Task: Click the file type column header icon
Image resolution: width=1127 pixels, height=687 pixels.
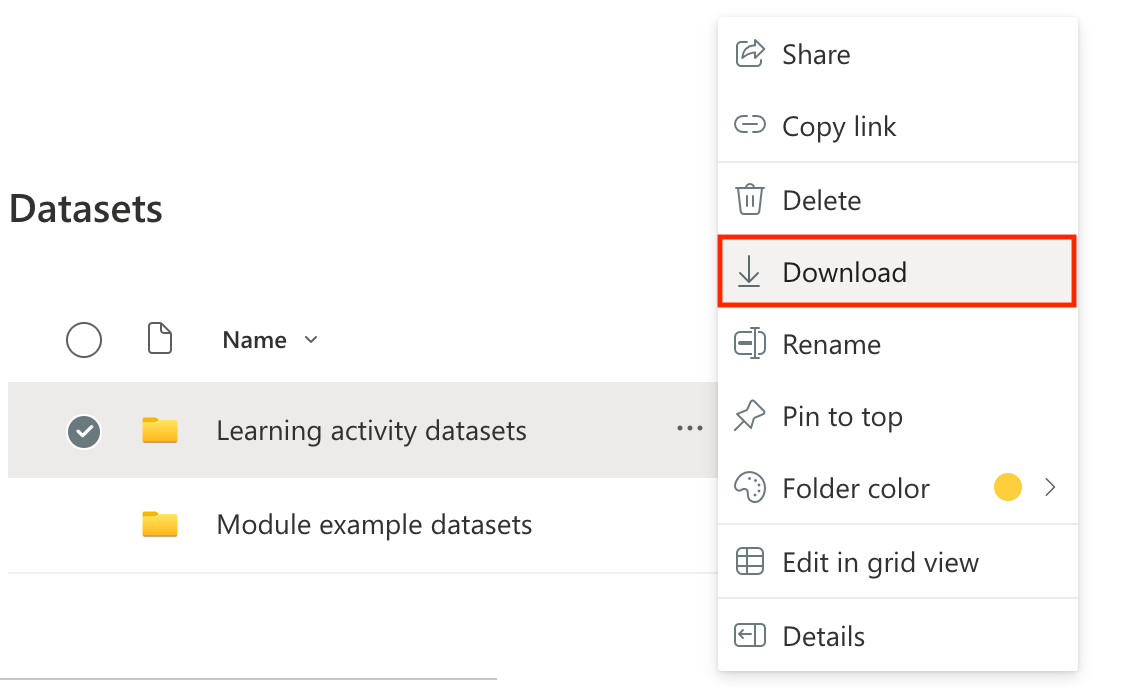Action: [x=160, y=340]
